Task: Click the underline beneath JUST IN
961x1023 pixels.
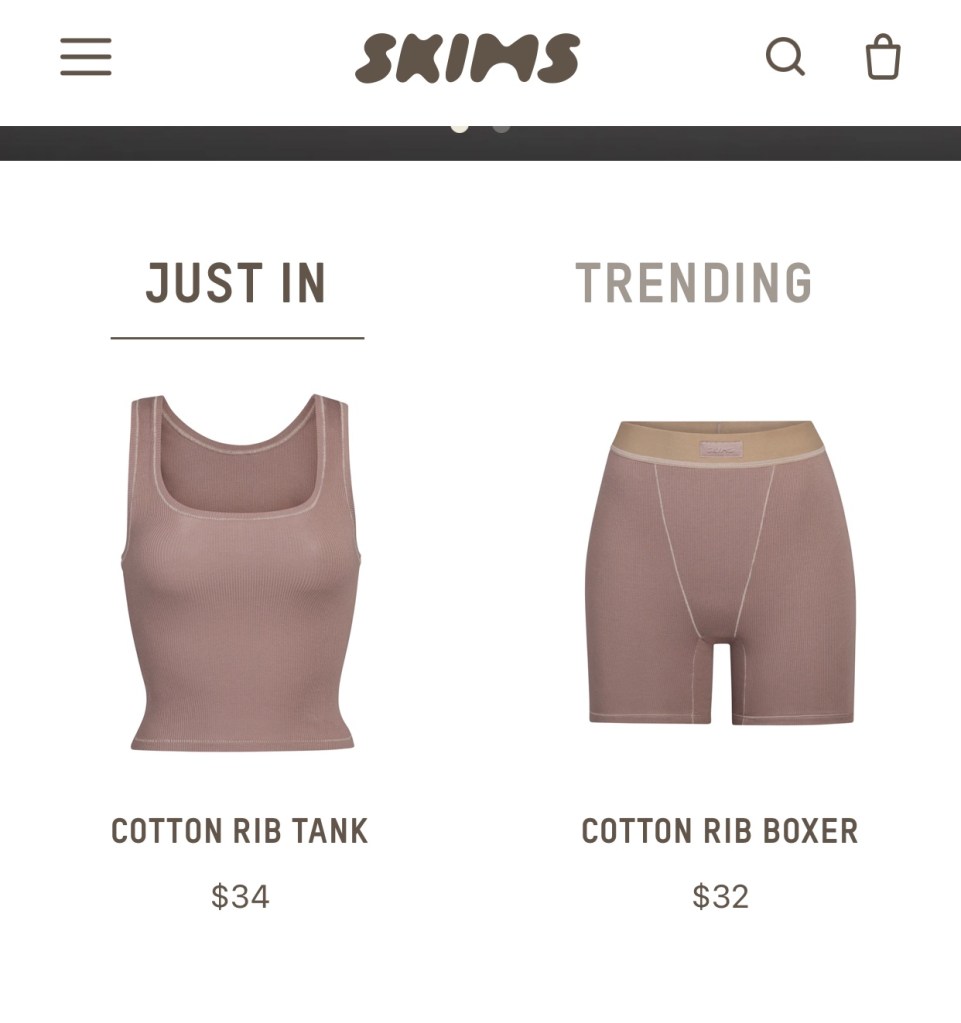Action: [x=237, y=338]
